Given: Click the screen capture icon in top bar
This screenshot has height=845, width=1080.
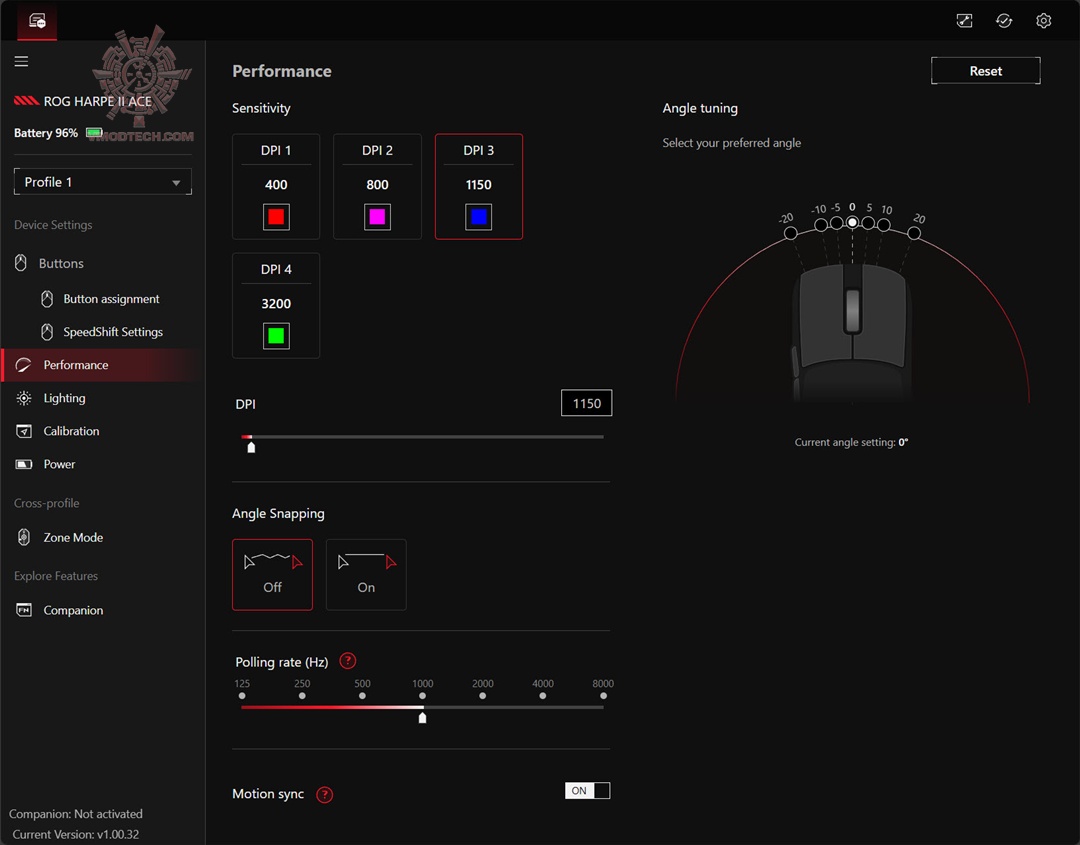Looking at the screenshot, I should coord(964,21).
